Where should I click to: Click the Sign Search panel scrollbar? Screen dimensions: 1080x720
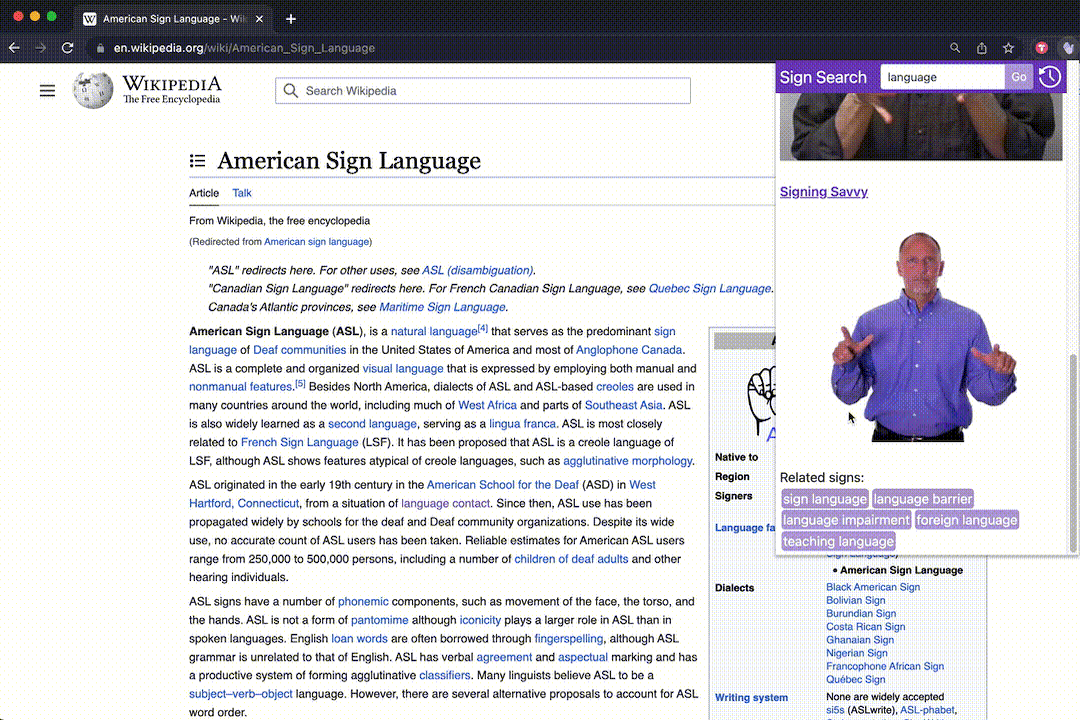tap(1072, 451)
